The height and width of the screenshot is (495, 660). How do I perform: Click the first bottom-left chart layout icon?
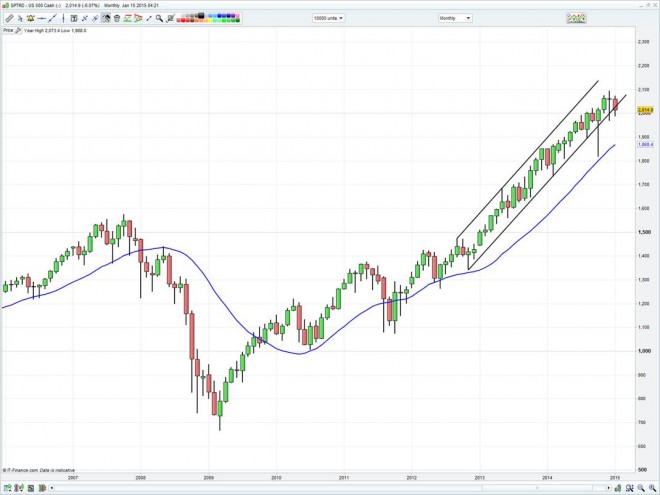point(7,488)
